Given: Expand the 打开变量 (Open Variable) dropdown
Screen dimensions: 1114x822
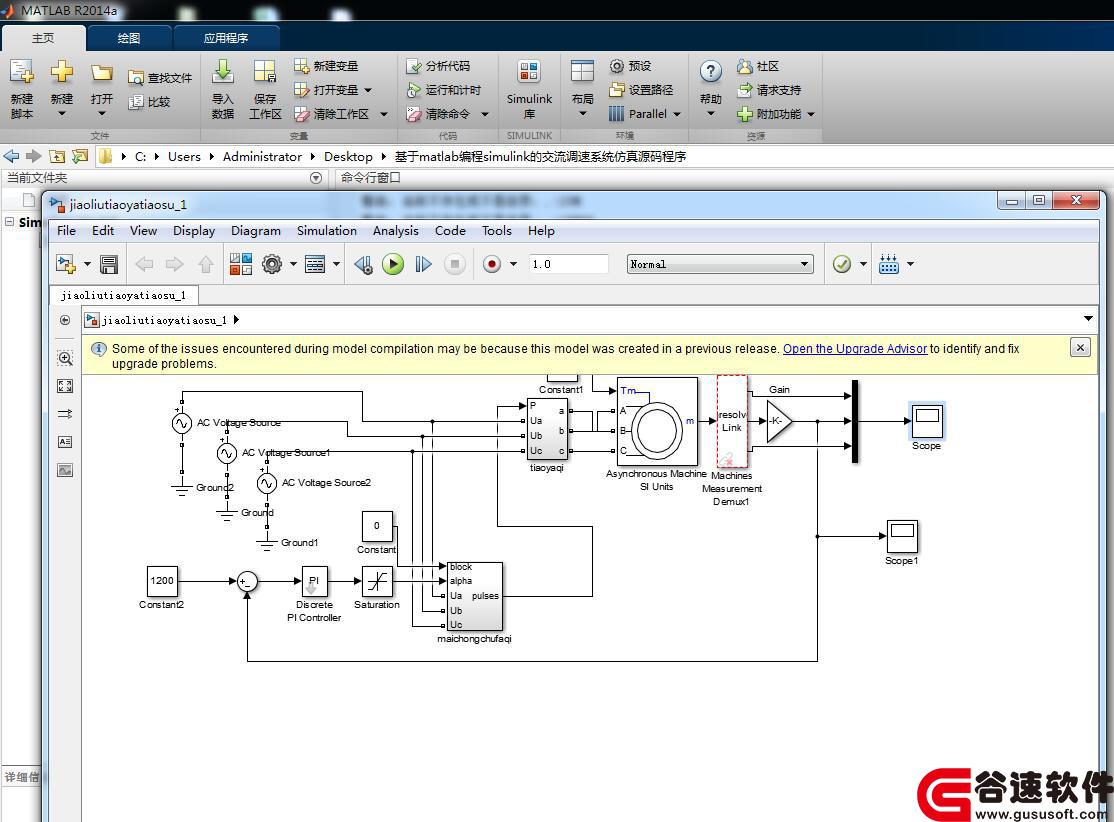Looking at the screenshot, I should pyautogui.click(x=367, y=90).
